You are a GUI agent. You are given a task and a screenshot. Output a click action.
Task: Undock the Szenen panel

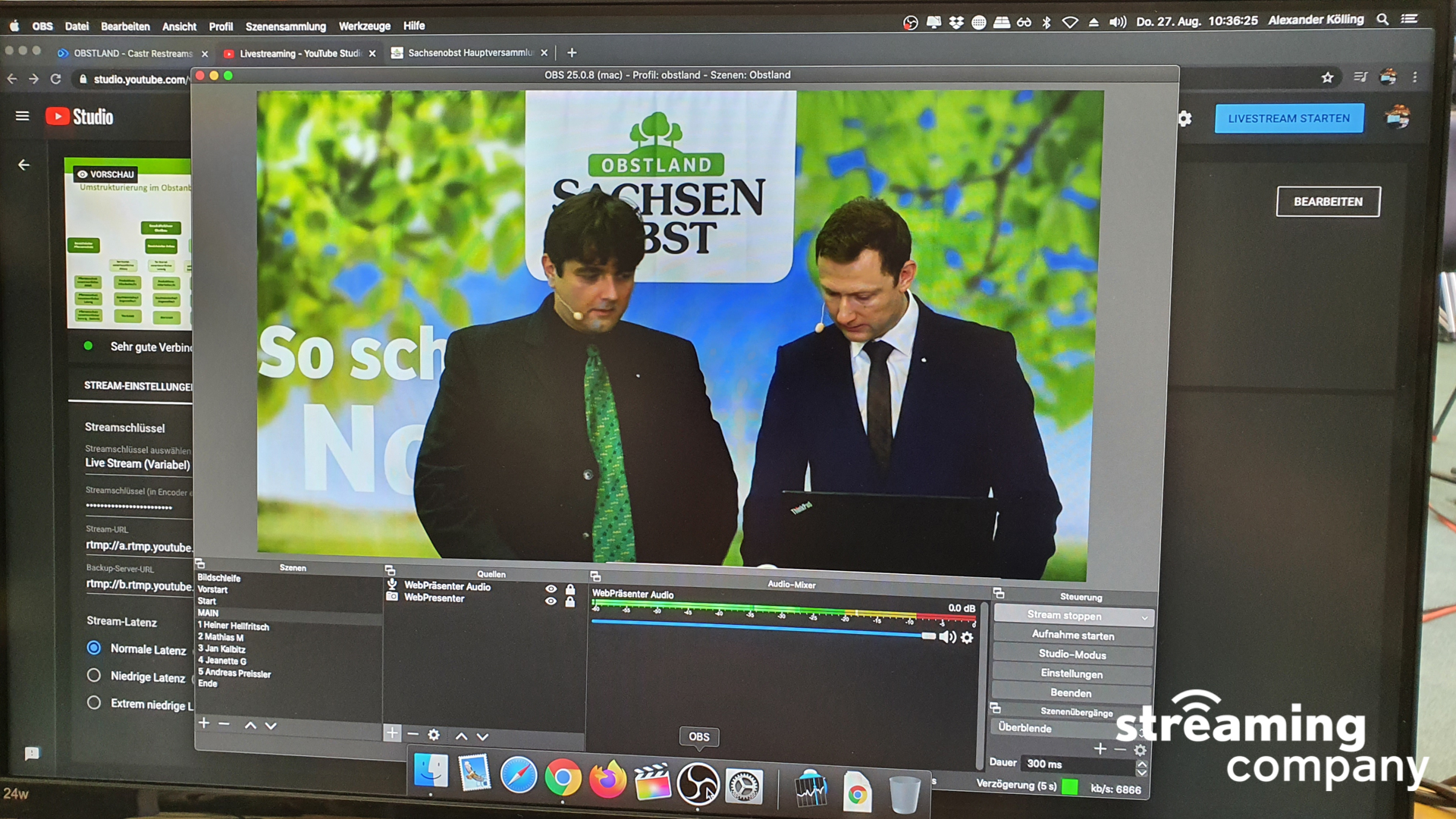tap(200, 564)
